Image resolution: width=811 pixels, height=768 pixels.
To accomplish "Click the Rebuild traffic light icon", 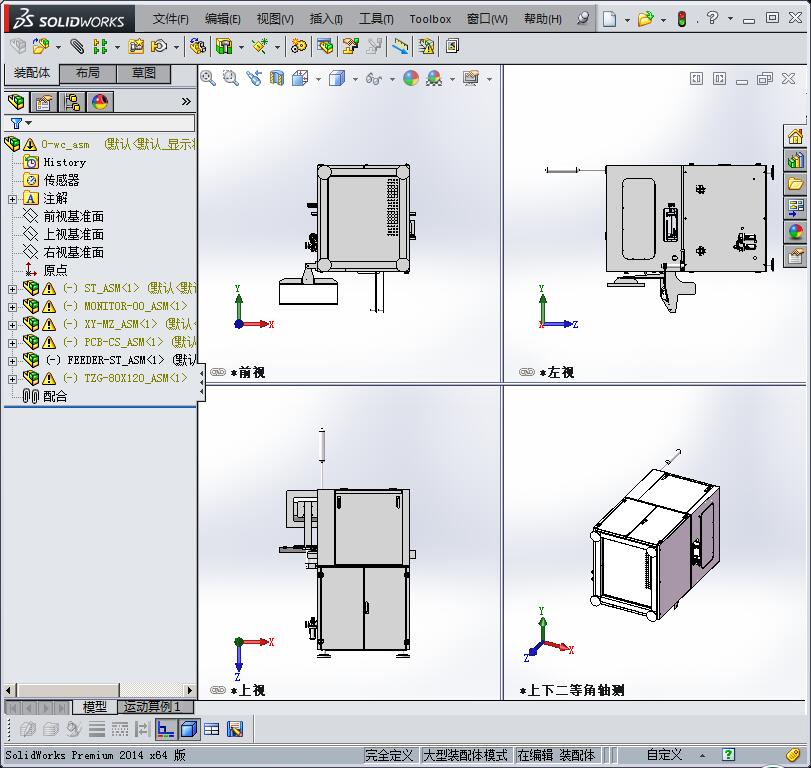I will pos(682,19).
